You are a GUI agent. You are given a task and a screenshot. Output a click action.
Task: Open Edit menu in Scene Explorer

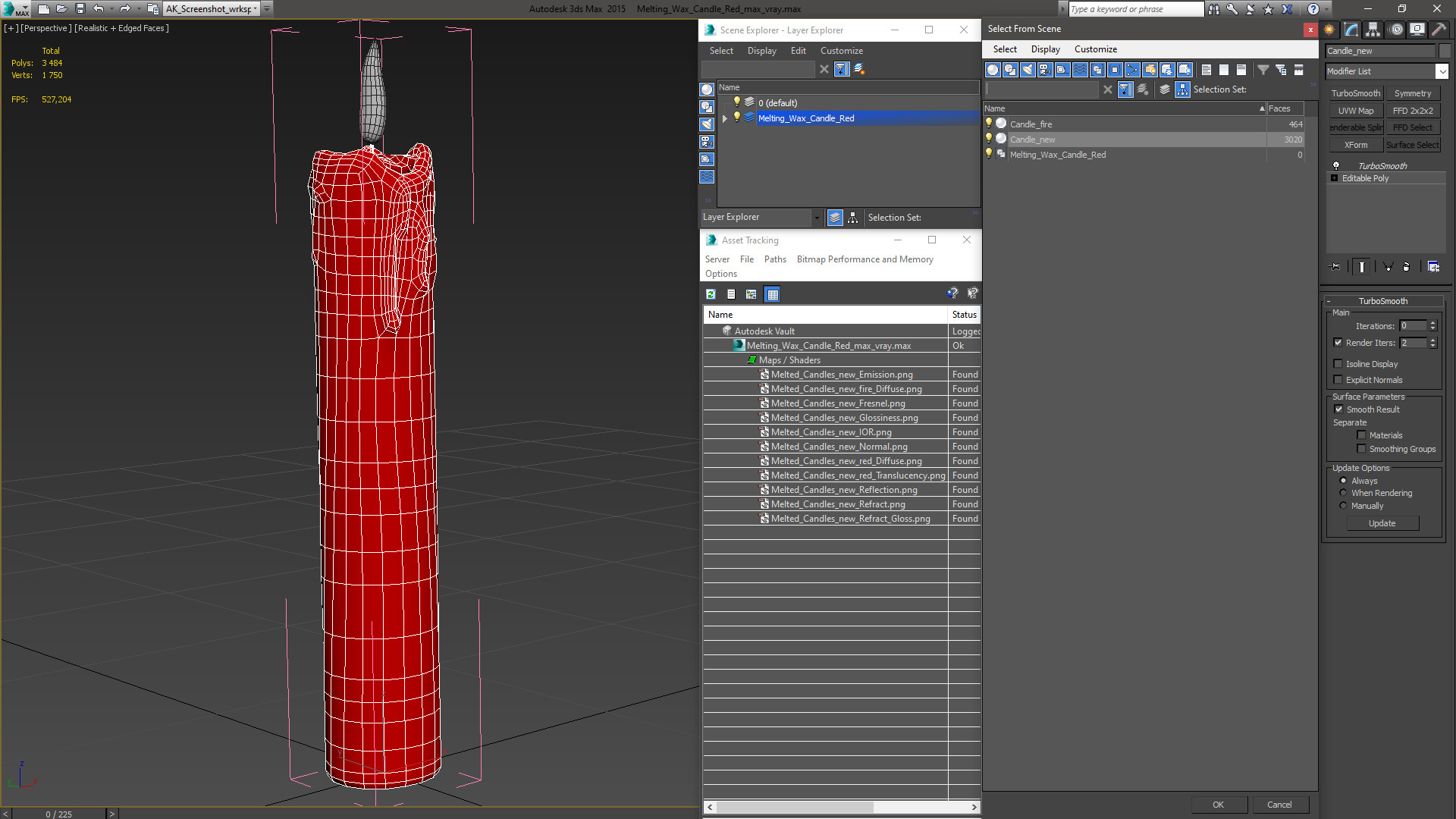[798, 51]
